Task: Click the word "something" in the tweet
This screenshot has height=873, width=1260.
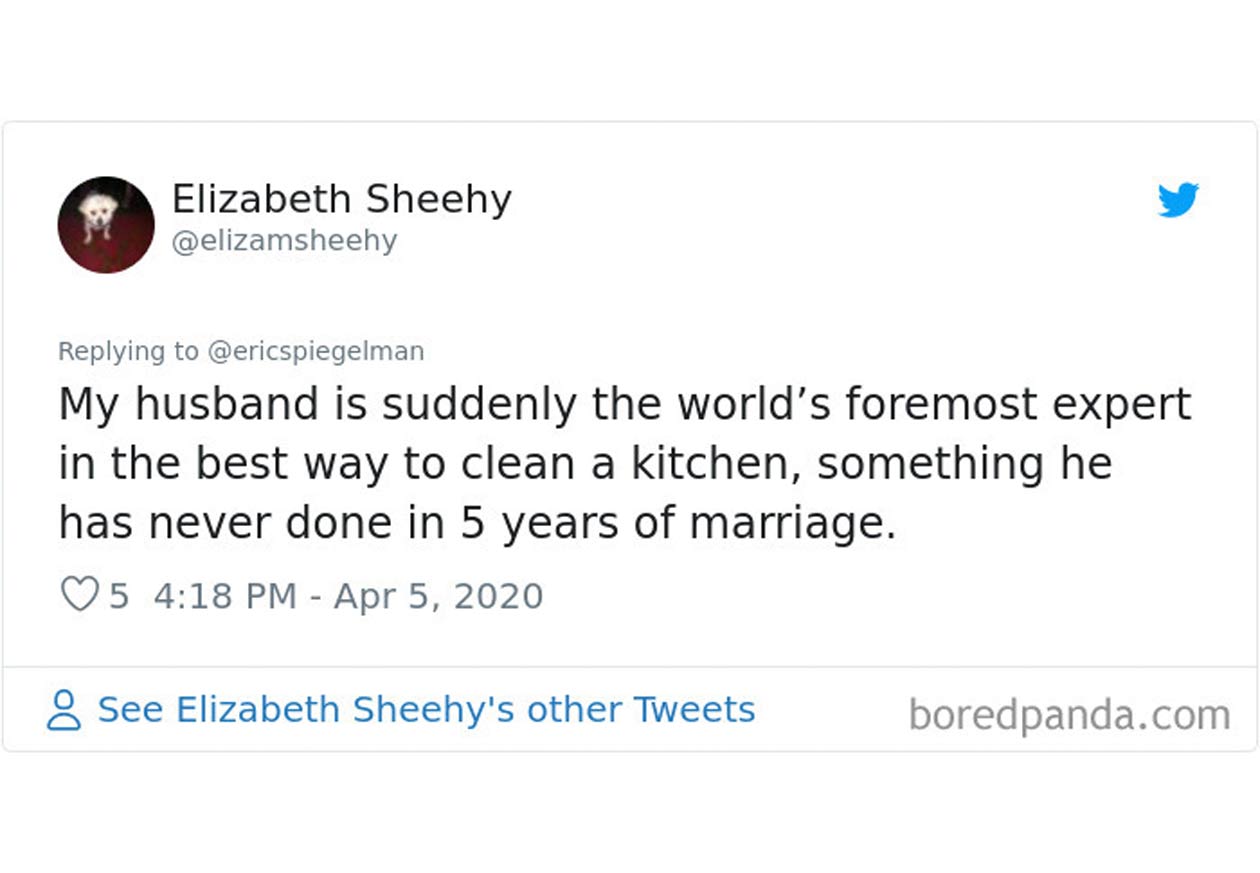Action: coord(932,464)
